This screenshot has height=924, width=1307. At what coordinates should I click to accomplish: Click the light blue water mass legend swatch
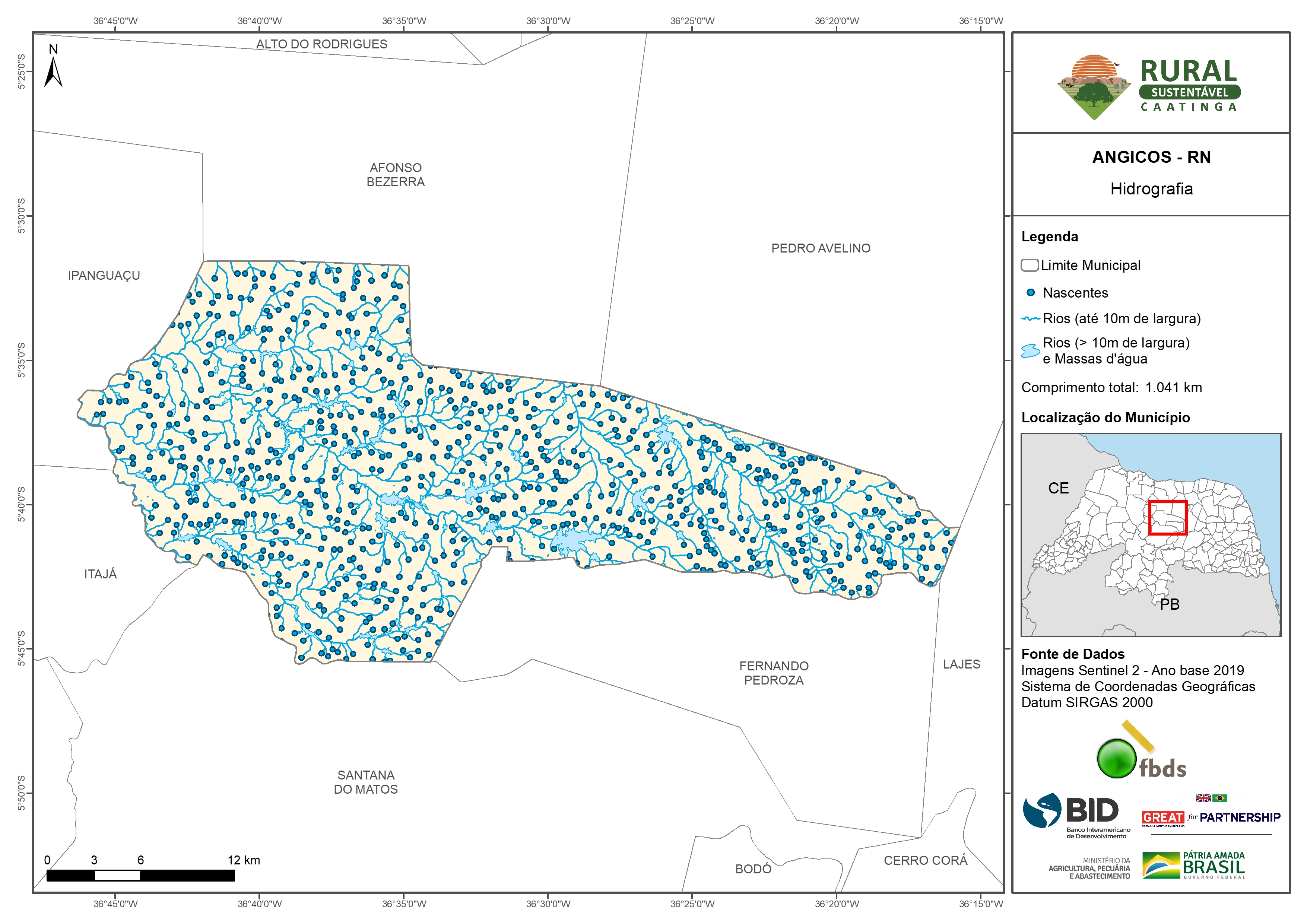tap(1030, 351)
